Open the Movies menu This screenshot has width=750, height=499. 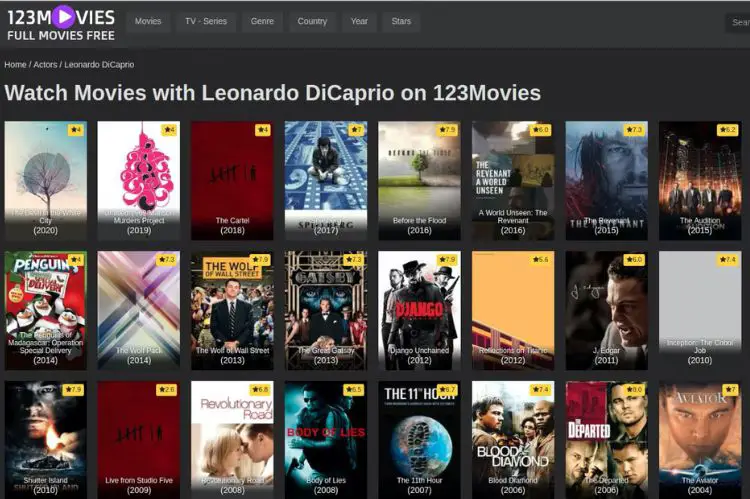148,21
